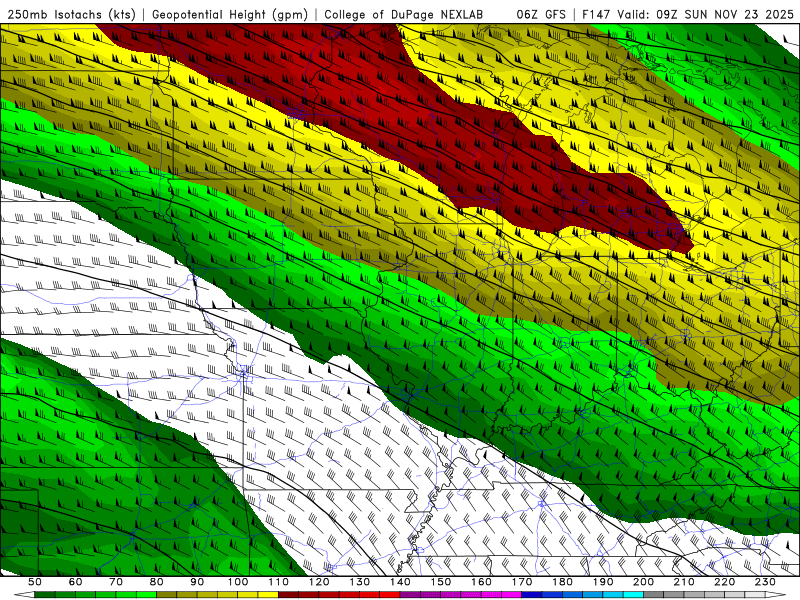Click the 180 value on the legend
The image size is (800, 600).
(x=562, y=582)
